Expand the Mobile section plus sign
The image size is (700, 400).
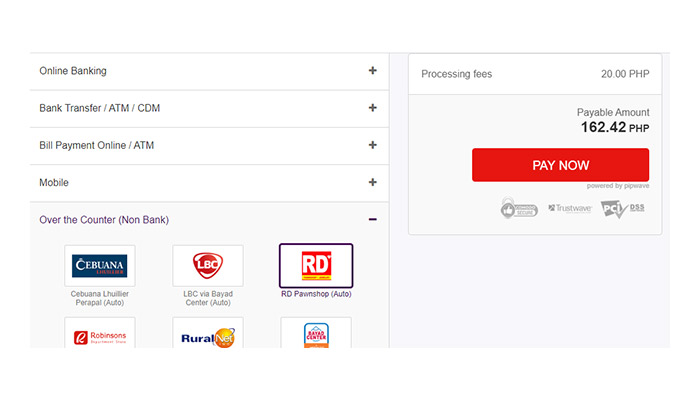373,182
